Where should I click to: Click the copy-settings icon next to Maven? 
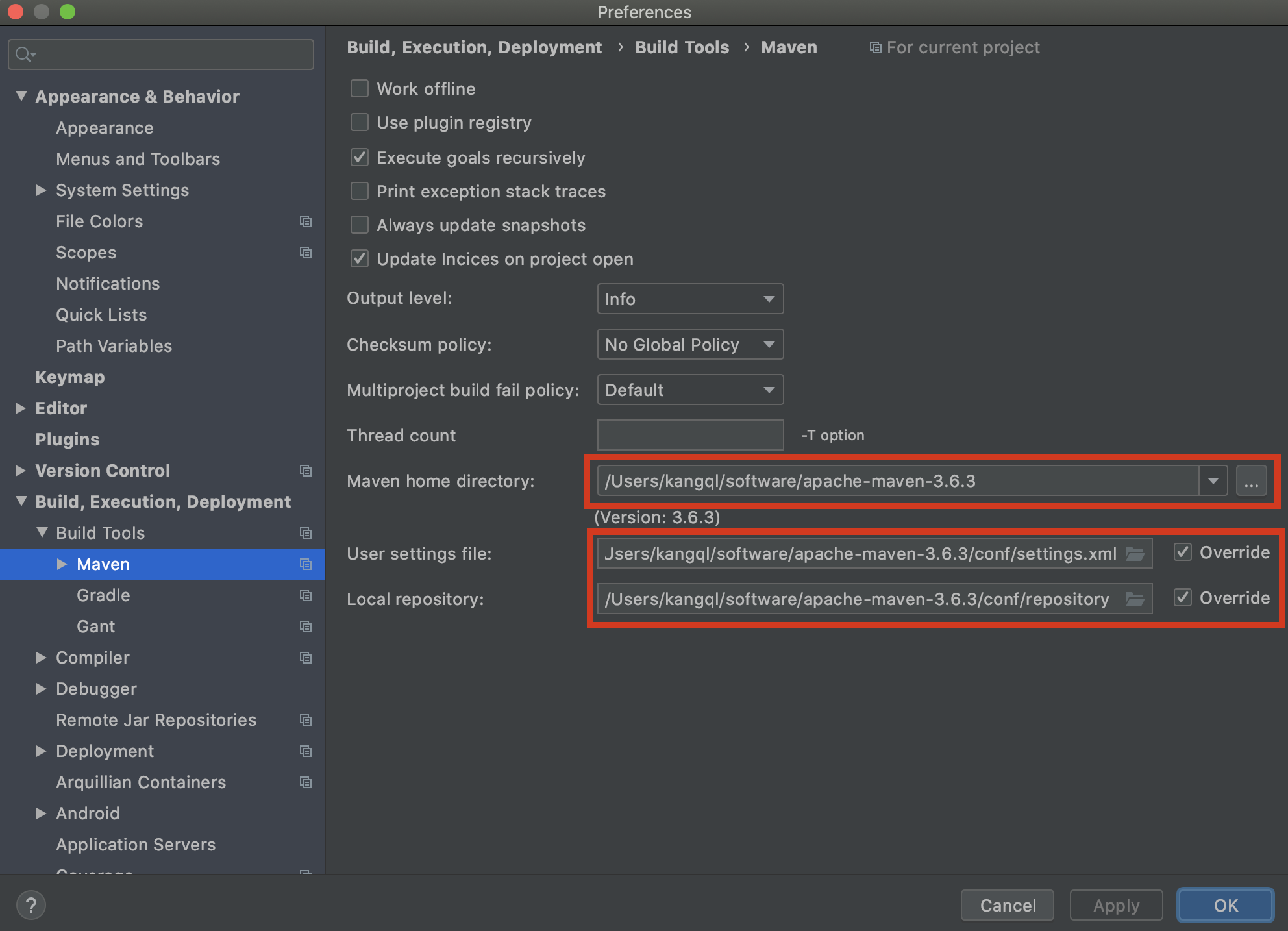coord(306,564)
